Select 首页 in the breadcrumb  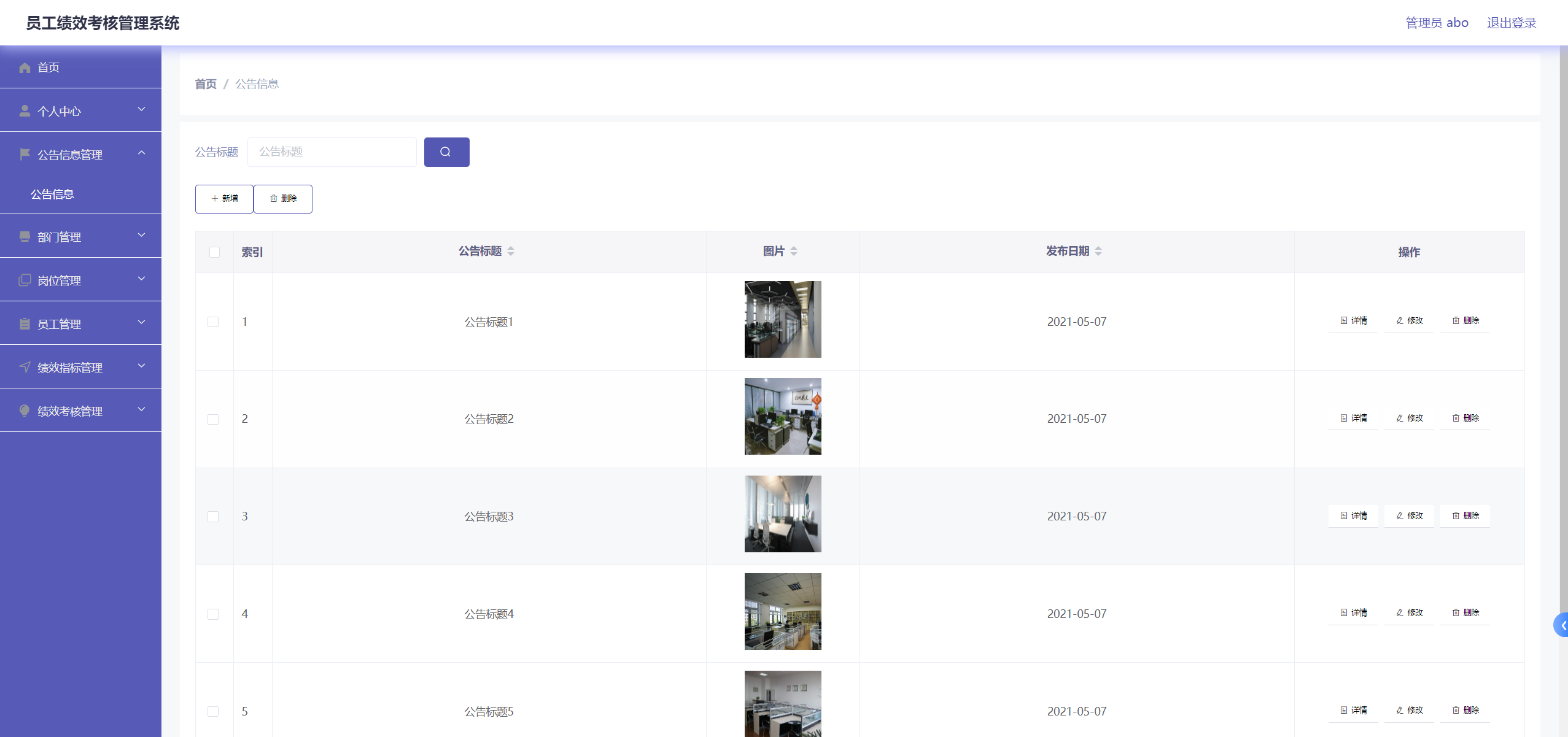point(206,83)
